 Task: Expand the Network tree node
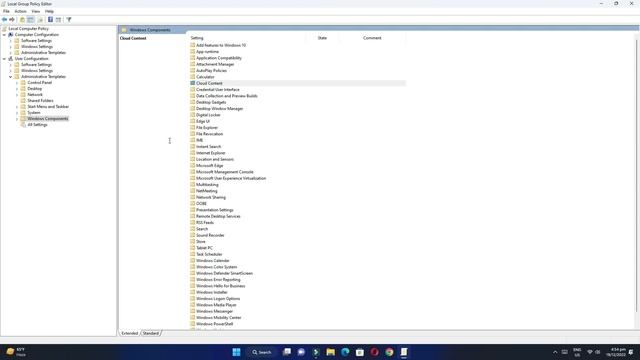(17, 95)
